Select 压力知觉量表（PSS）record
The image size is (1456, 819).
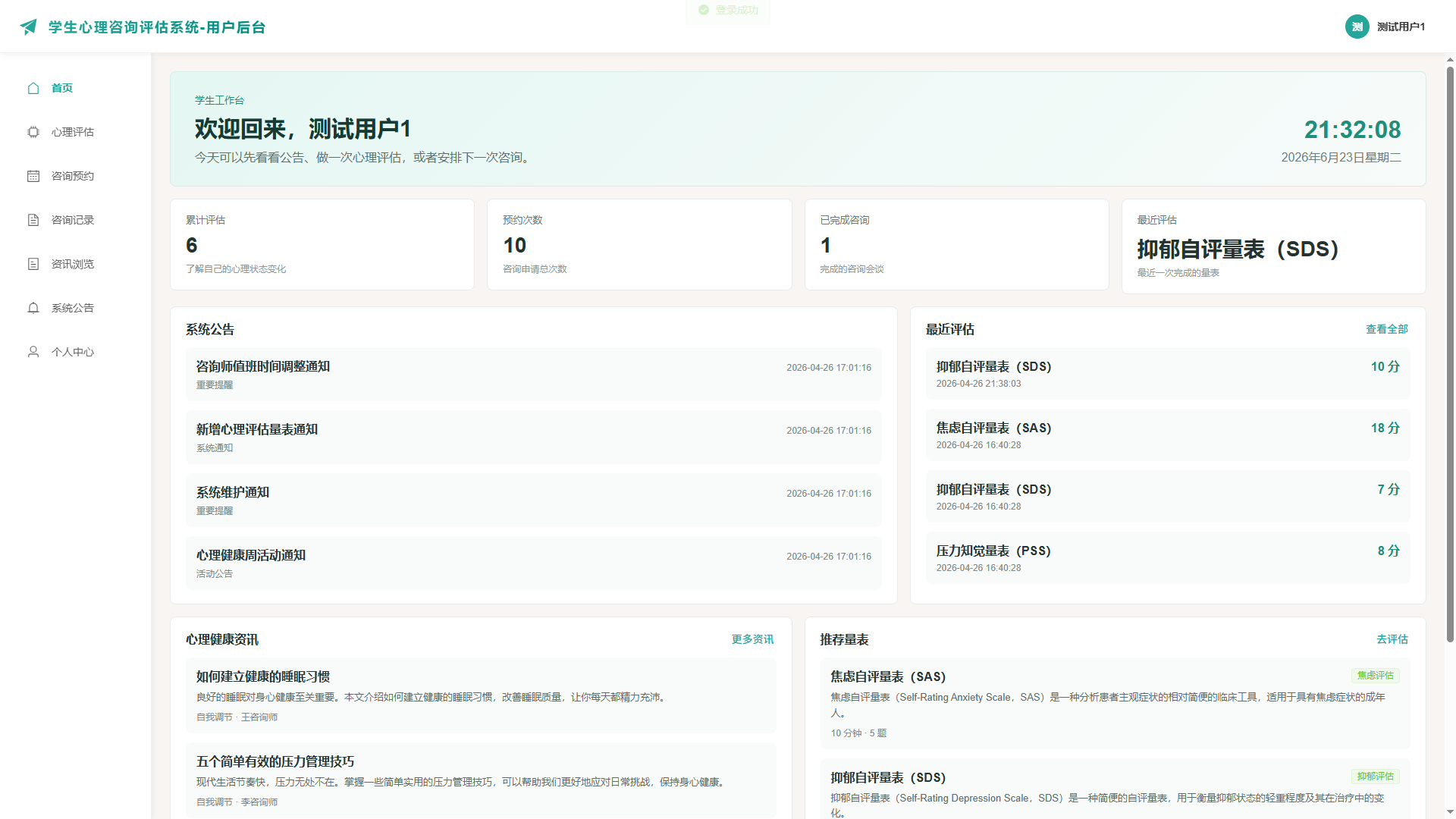(1168, 558)
